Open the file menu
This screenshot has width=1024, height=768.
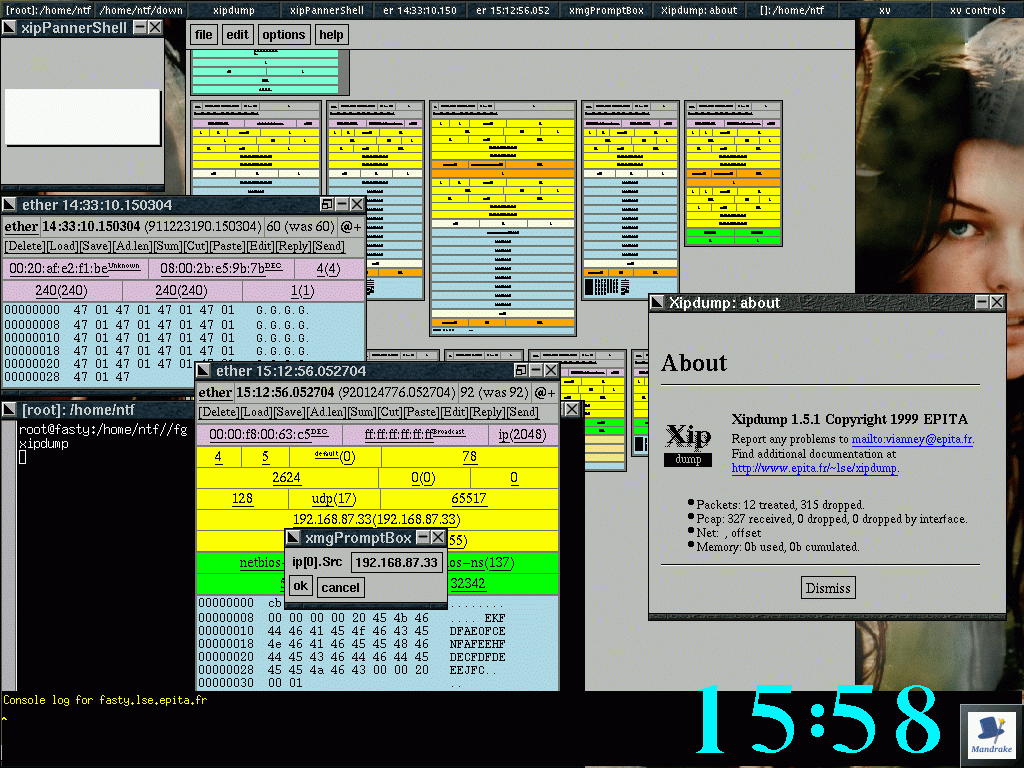tap(204, 35)
